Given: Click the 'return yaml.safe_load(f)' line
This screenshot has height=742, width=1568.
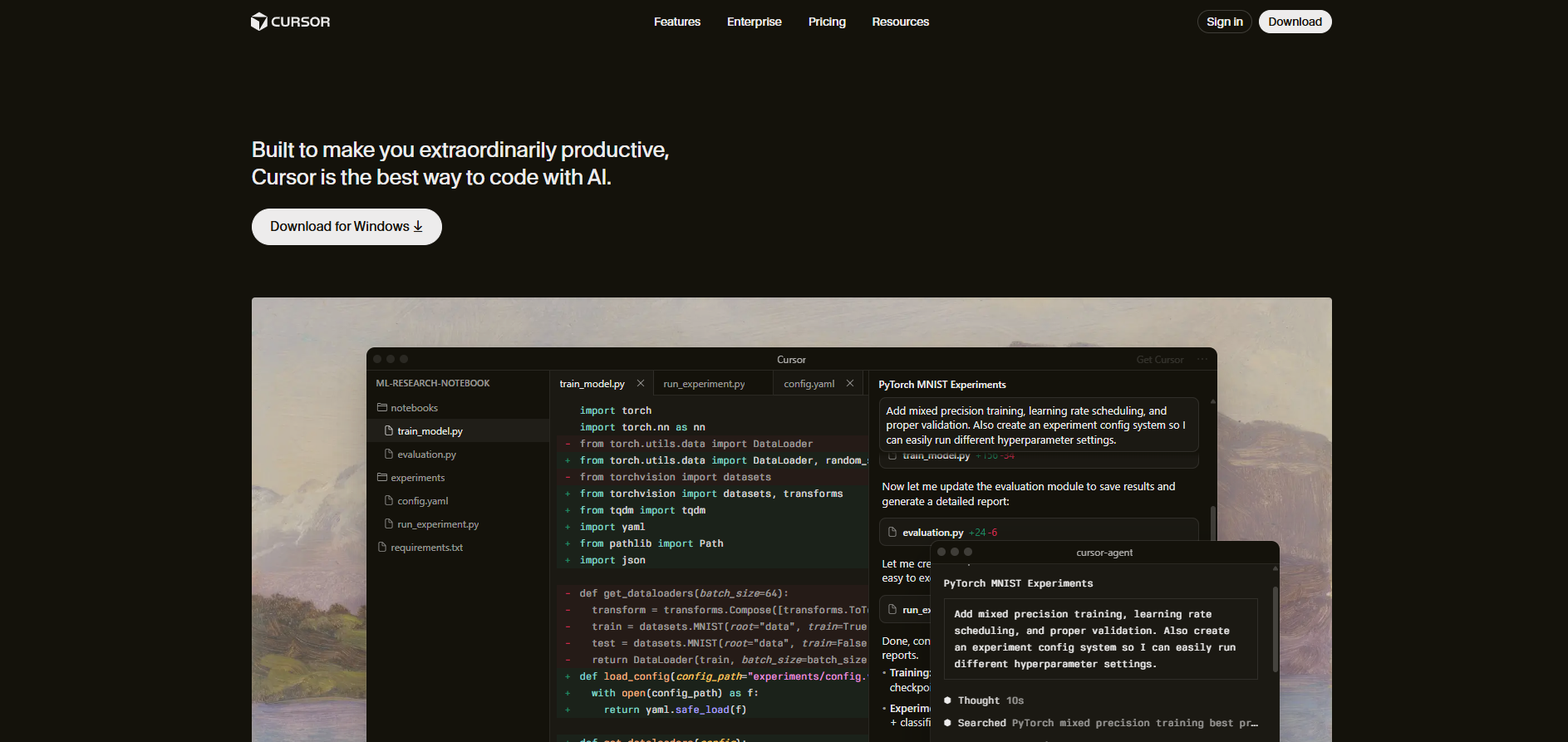Looking at the screenshot, I should point(675,710).
